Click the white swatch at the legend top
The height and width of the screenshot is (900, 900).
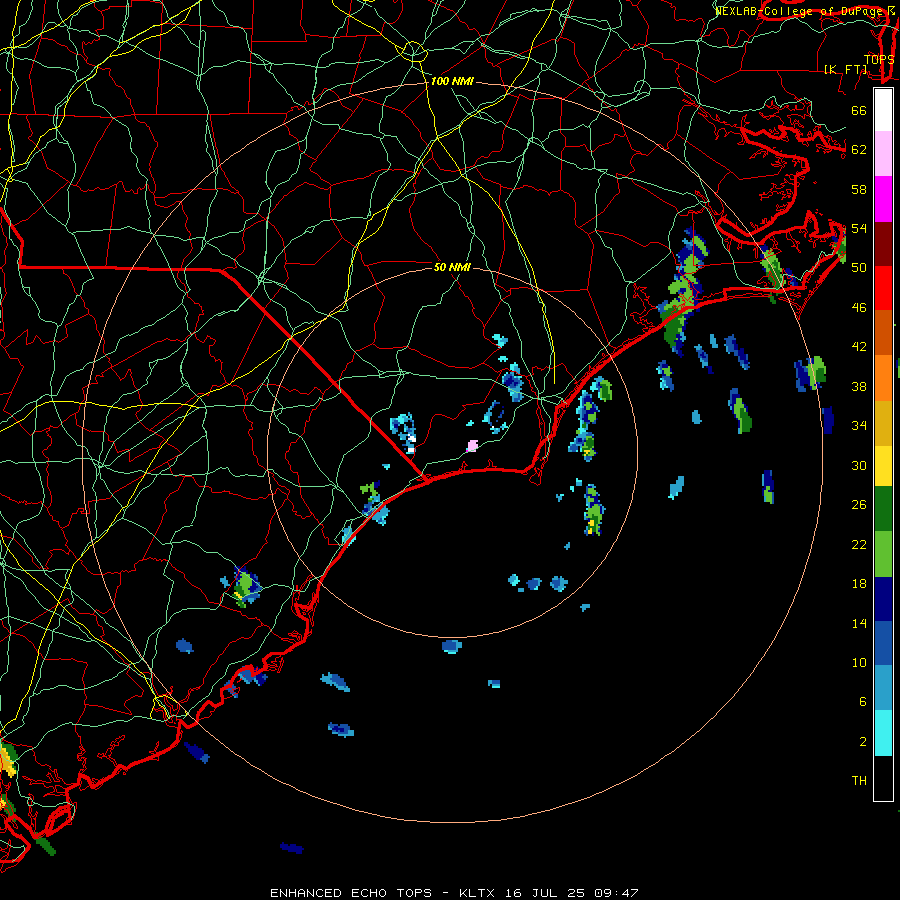click(x=883, y=110)
